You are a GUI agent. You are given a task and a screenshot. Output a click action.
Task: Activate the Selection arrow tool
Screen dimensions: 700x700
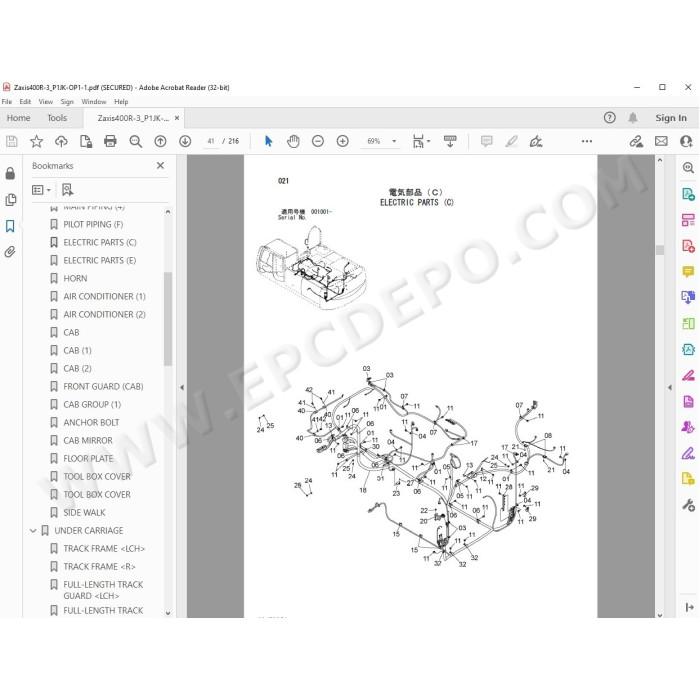tap(268, 142)
